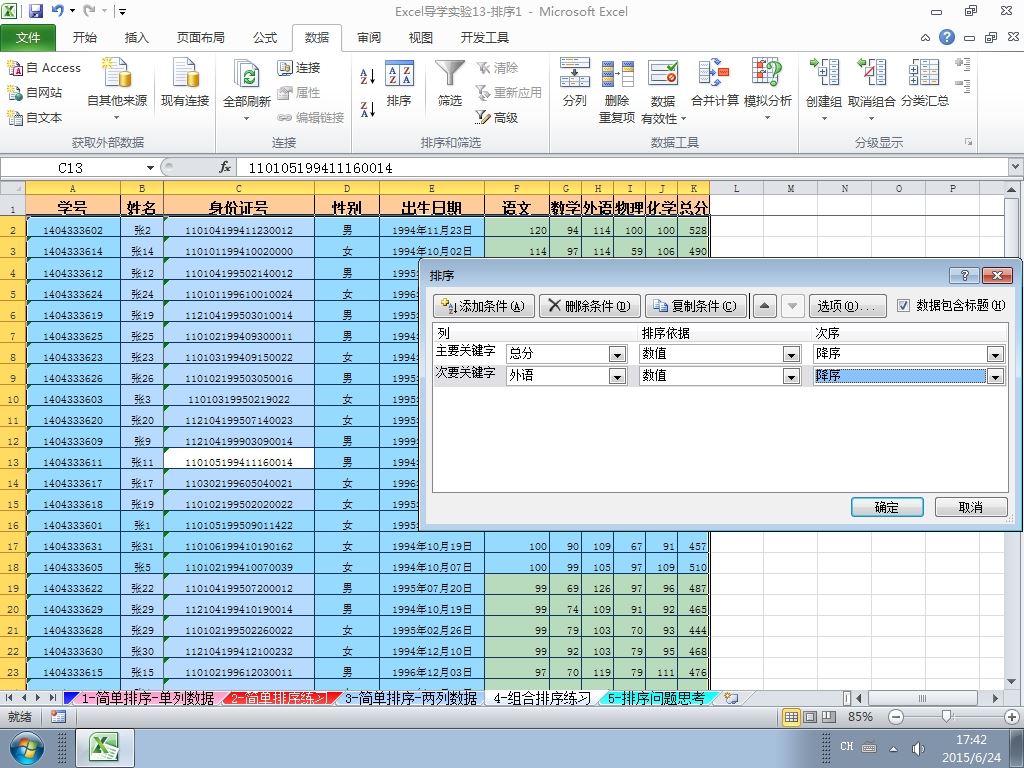Image resolution: width=1024 pixels, height=768 pixels.
Task: Click 添加条件 add condition button
Action: 484,306
